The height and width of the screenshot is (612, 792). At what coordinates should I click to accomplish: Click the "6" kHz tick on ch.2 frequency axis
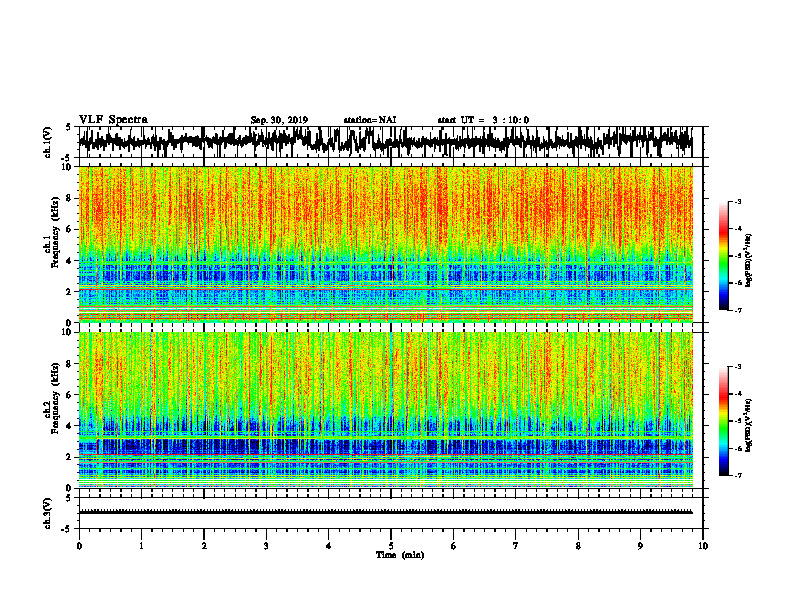click(x=69, y=395)
